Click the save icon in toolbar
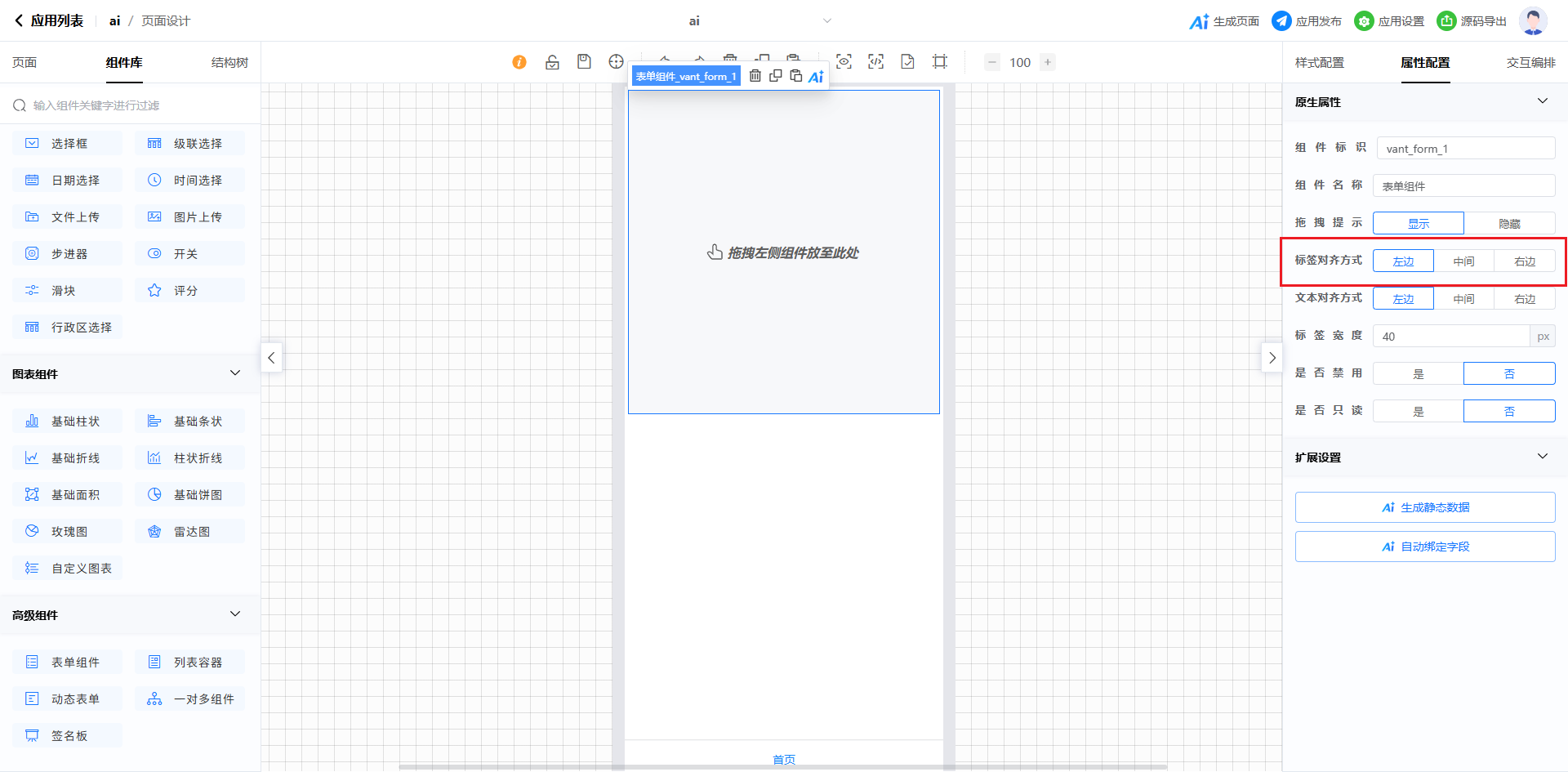The image size is (1568, 772). 584,62
